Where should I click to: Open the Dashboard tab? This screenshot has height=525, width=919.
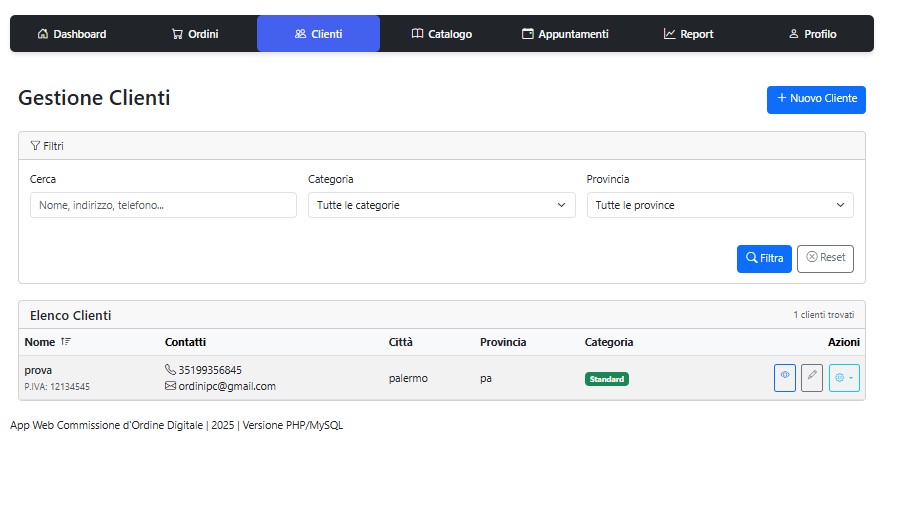pos(72,34)
